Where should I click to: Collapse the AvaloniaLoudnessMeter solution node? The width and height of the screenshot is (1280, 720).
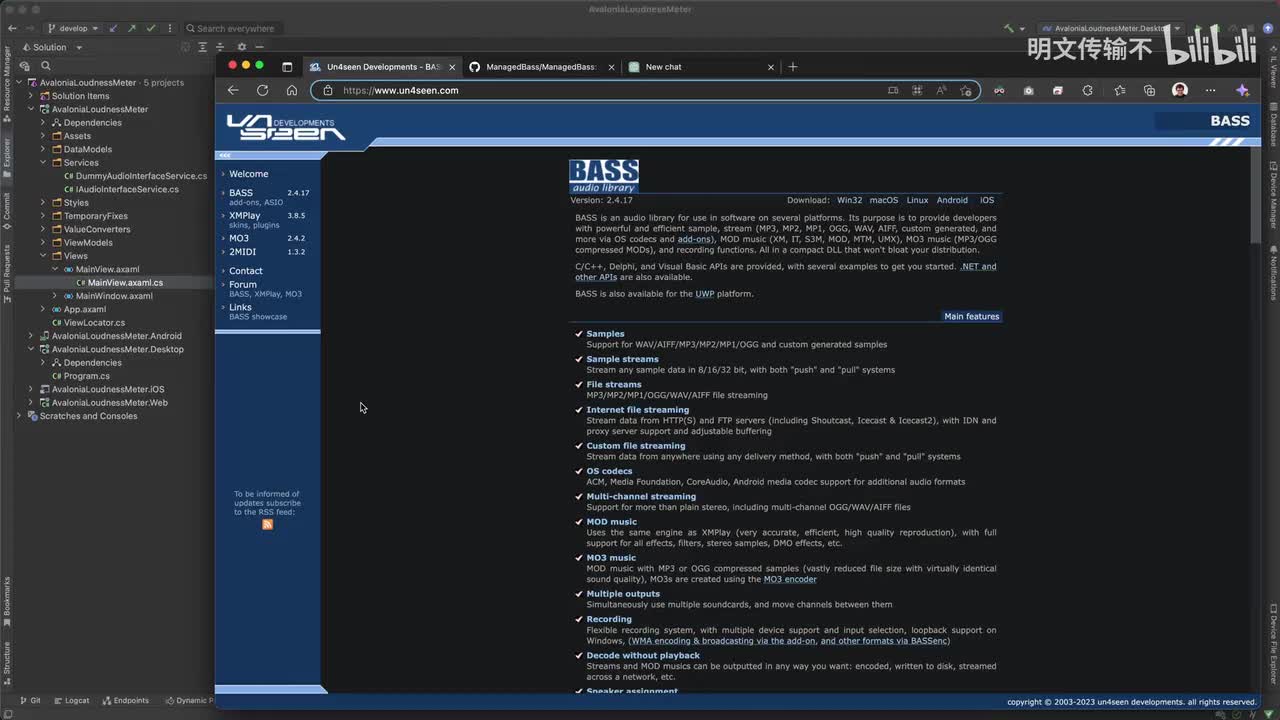click(x=19, y=83)
